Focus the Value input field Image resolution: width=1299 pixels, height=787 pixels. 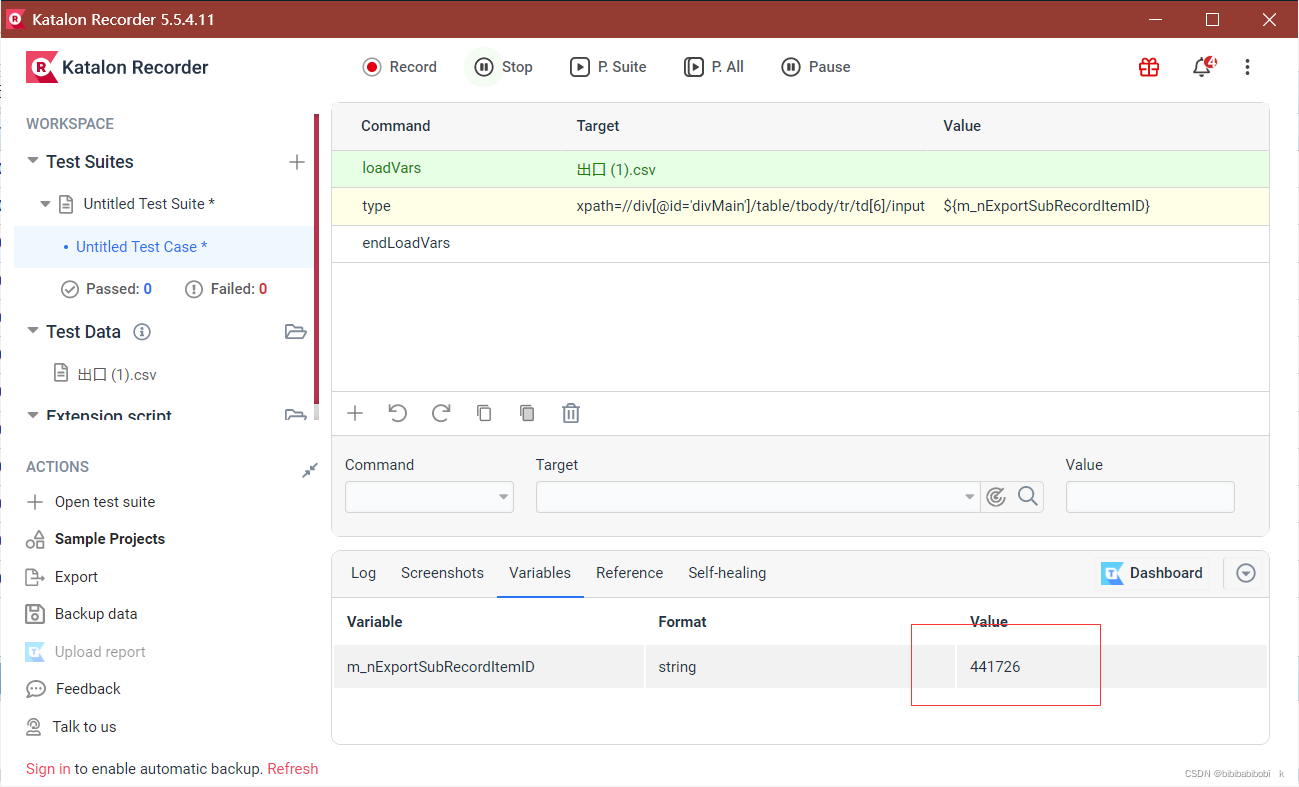[1150, 497]
